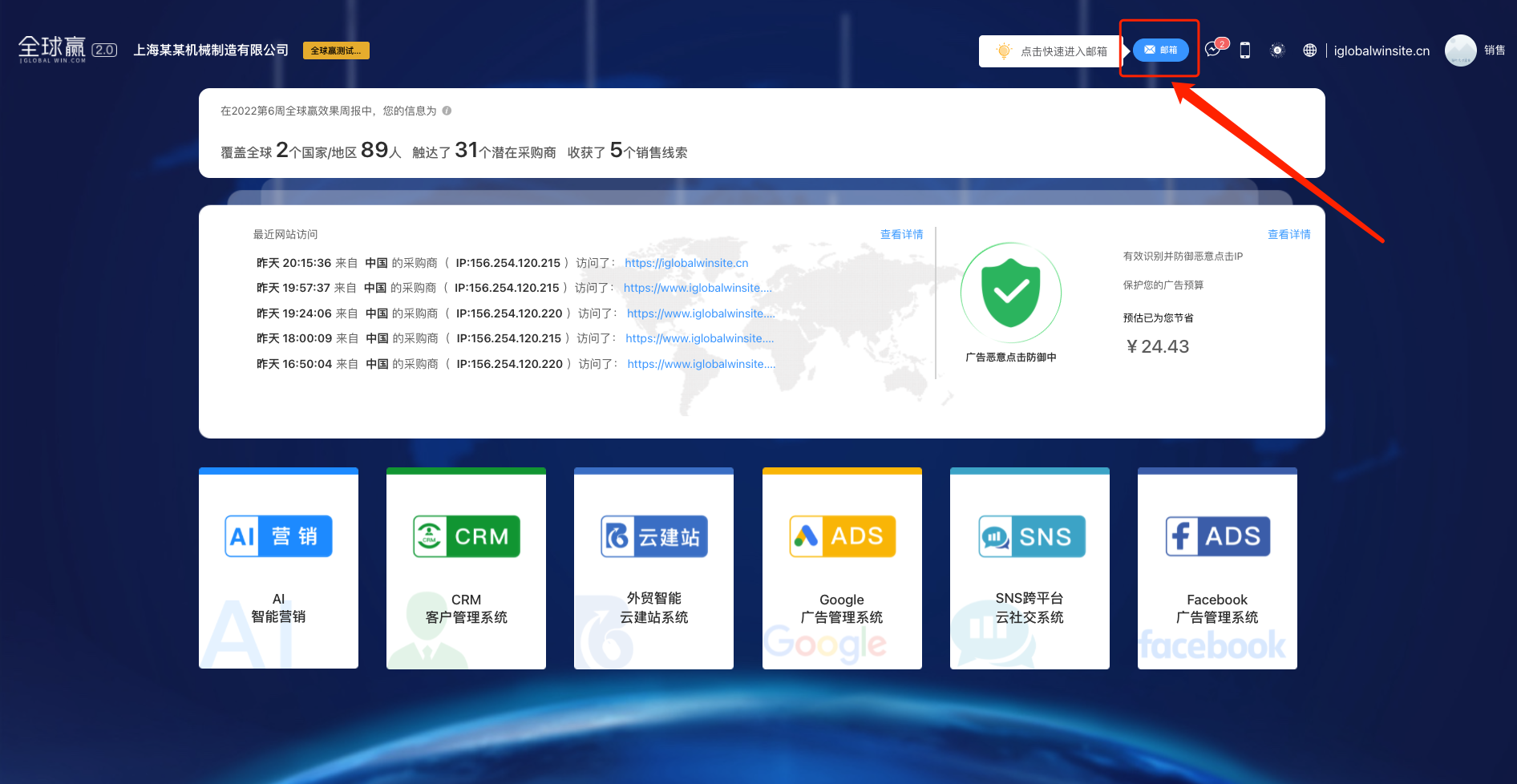
Task: Select the Facebook 广告管理系统 card label
Action: tap(1217, 608)
